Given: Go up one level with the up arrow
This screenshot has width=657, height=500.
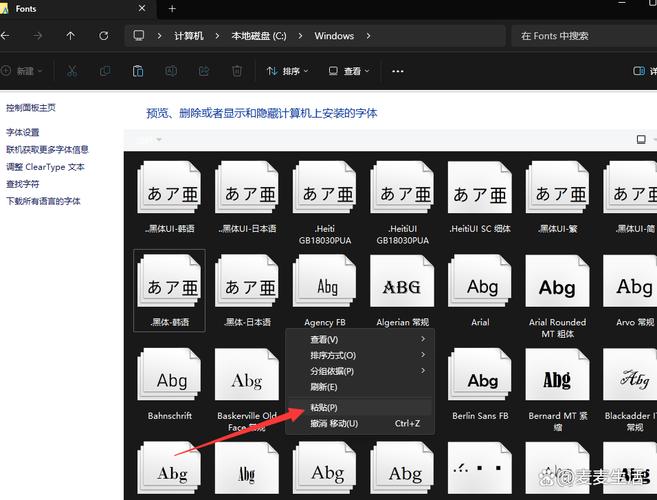Looking at the screenshot, I should point(70,36).
